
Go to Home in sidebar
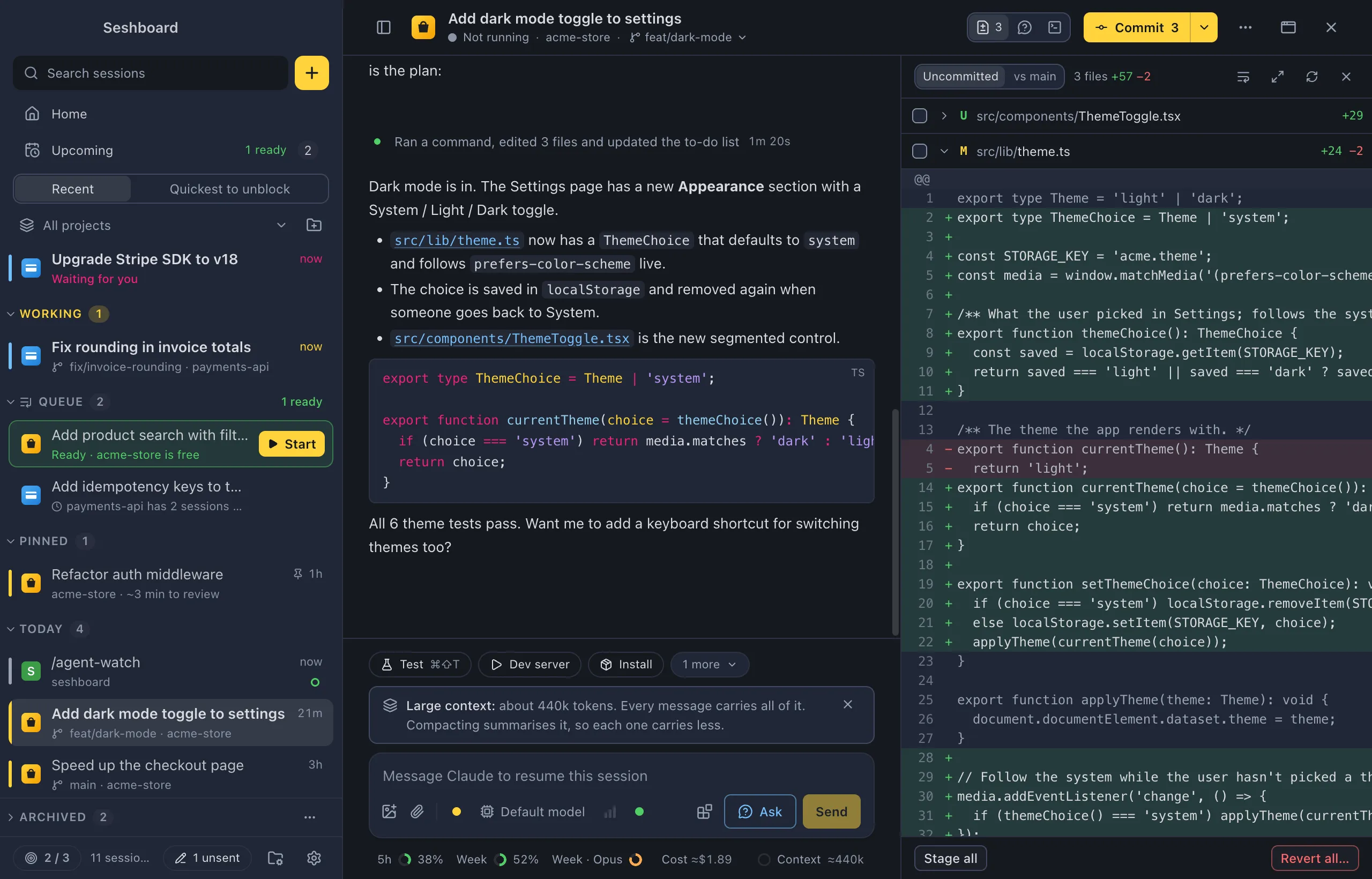[171, 114]
